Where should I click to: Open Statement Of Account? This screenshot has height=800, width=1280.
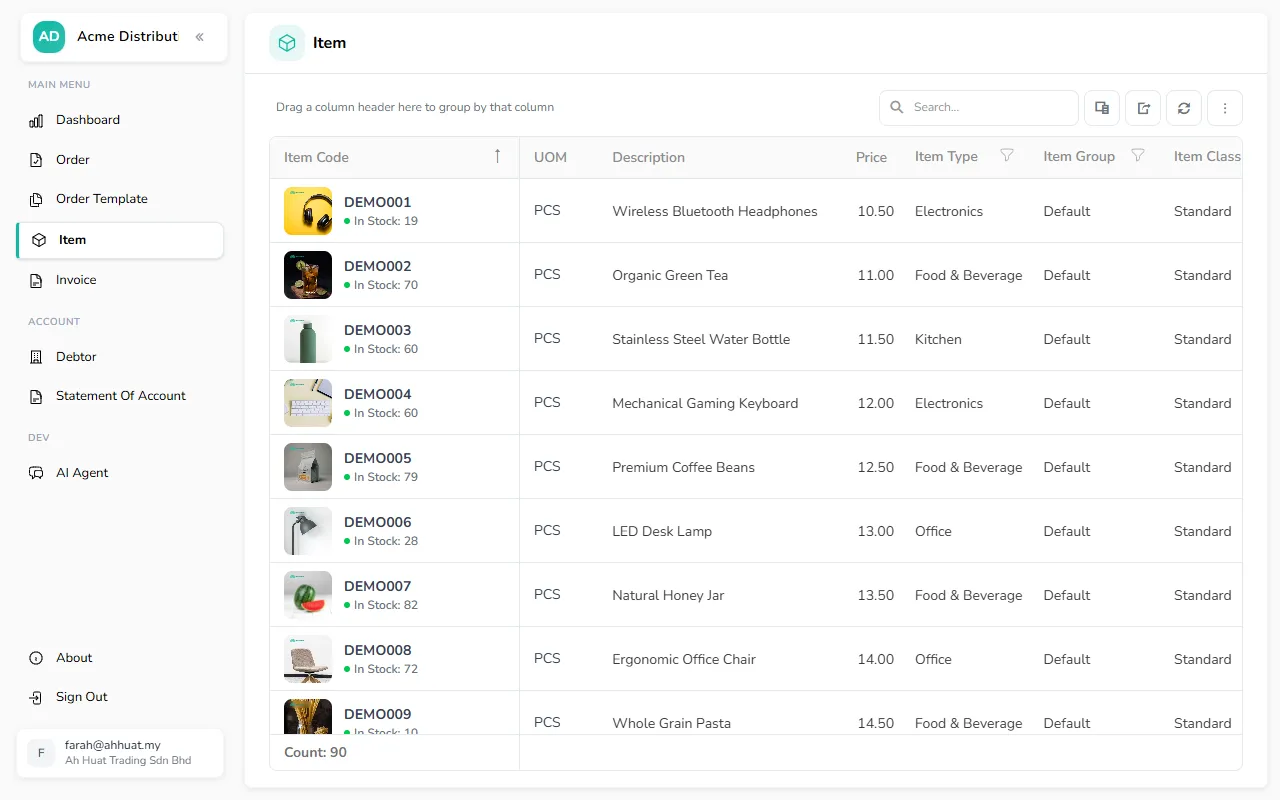(x=120, y=396)
